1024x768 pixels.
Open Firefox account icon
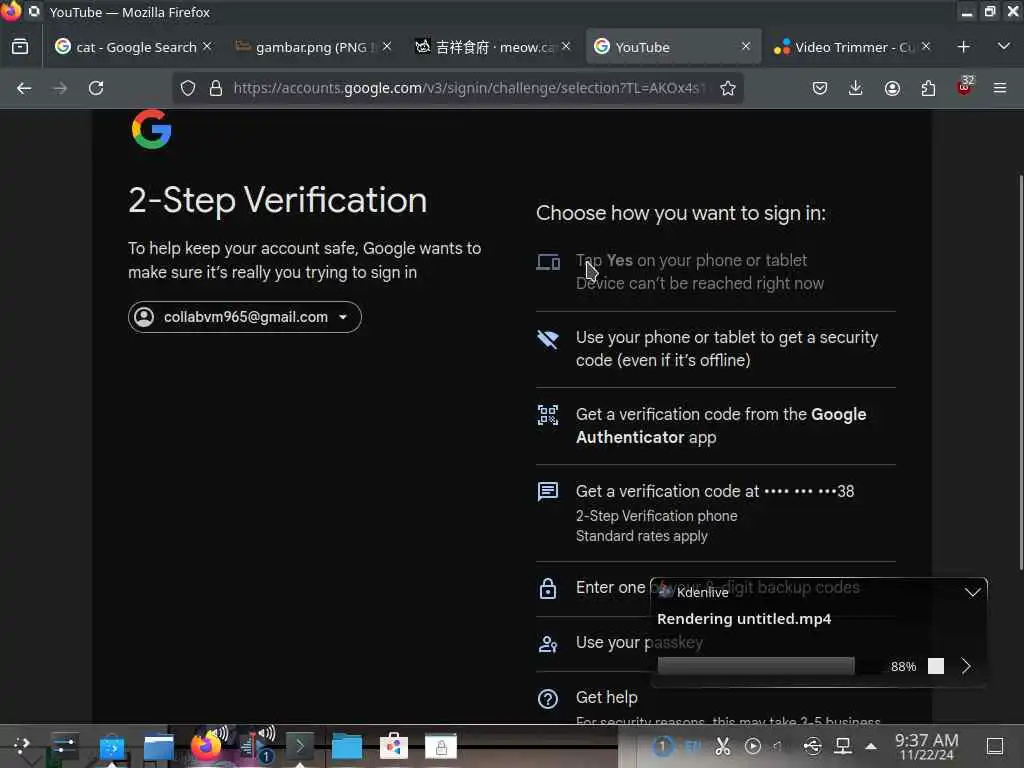[892, 88]
